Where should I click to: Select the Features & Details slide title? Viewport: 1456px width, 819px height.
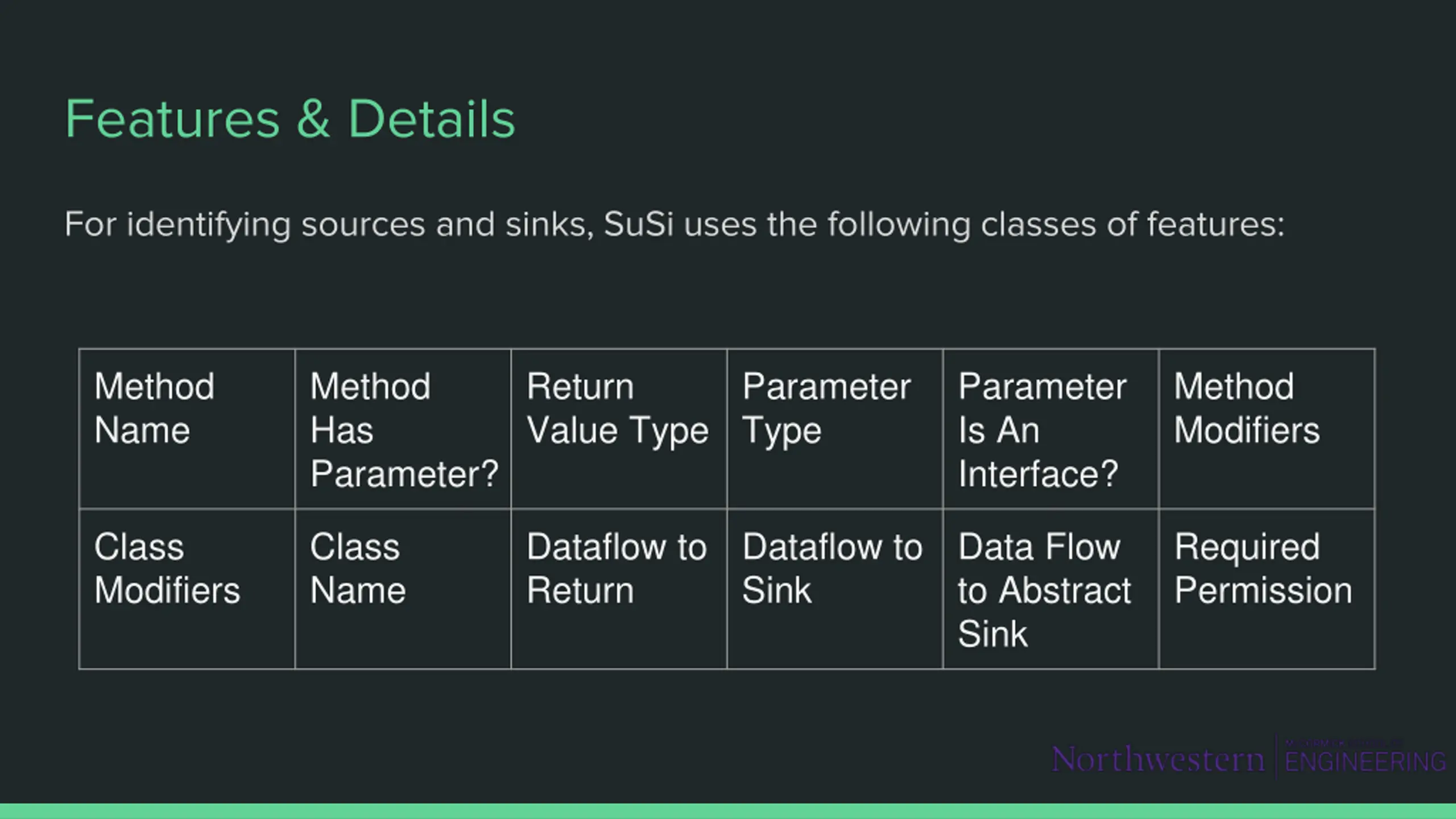click(x=290, y=119)
